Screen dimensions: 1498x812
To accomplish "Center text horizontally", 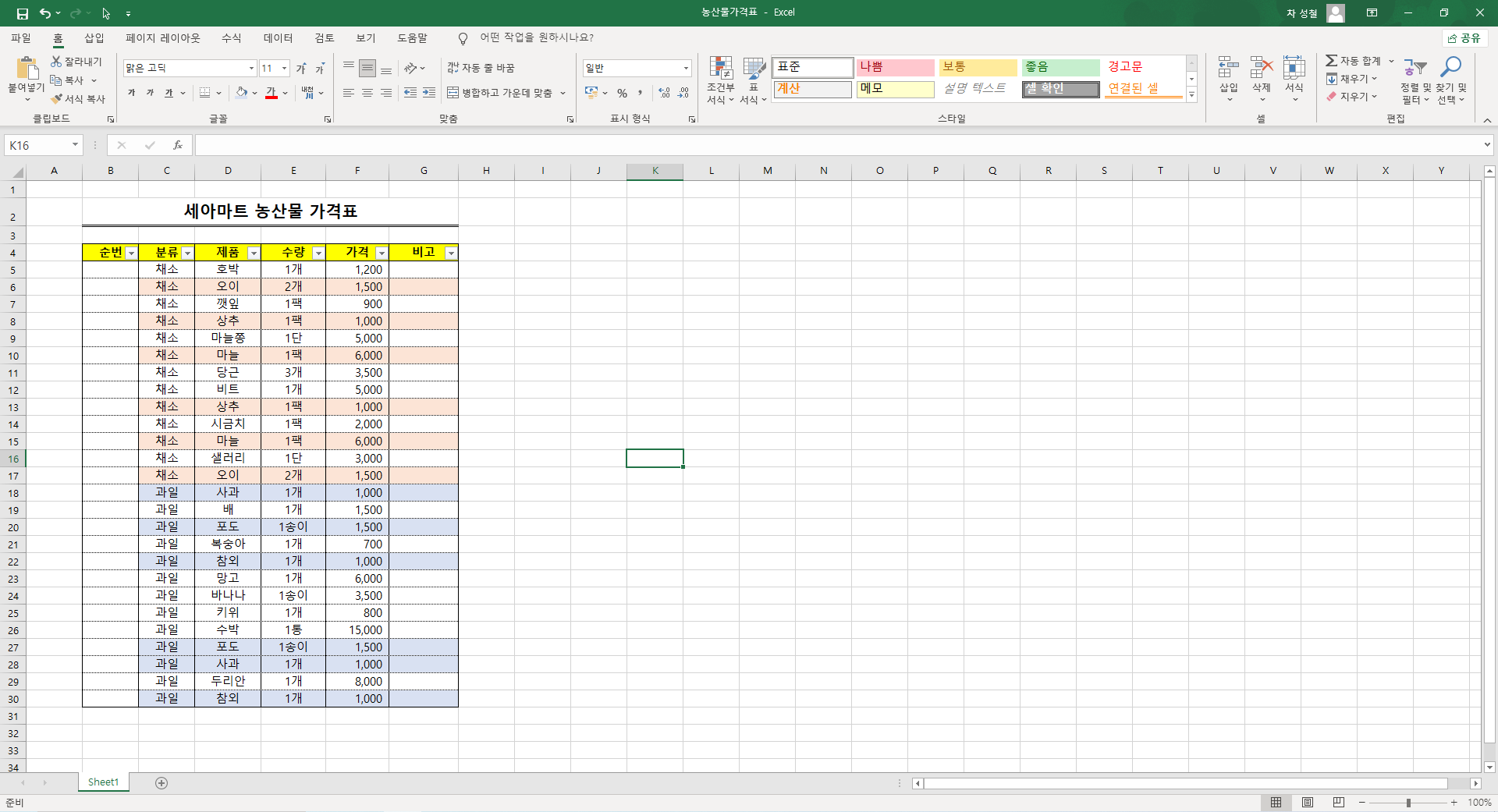I will click(367, 93).
